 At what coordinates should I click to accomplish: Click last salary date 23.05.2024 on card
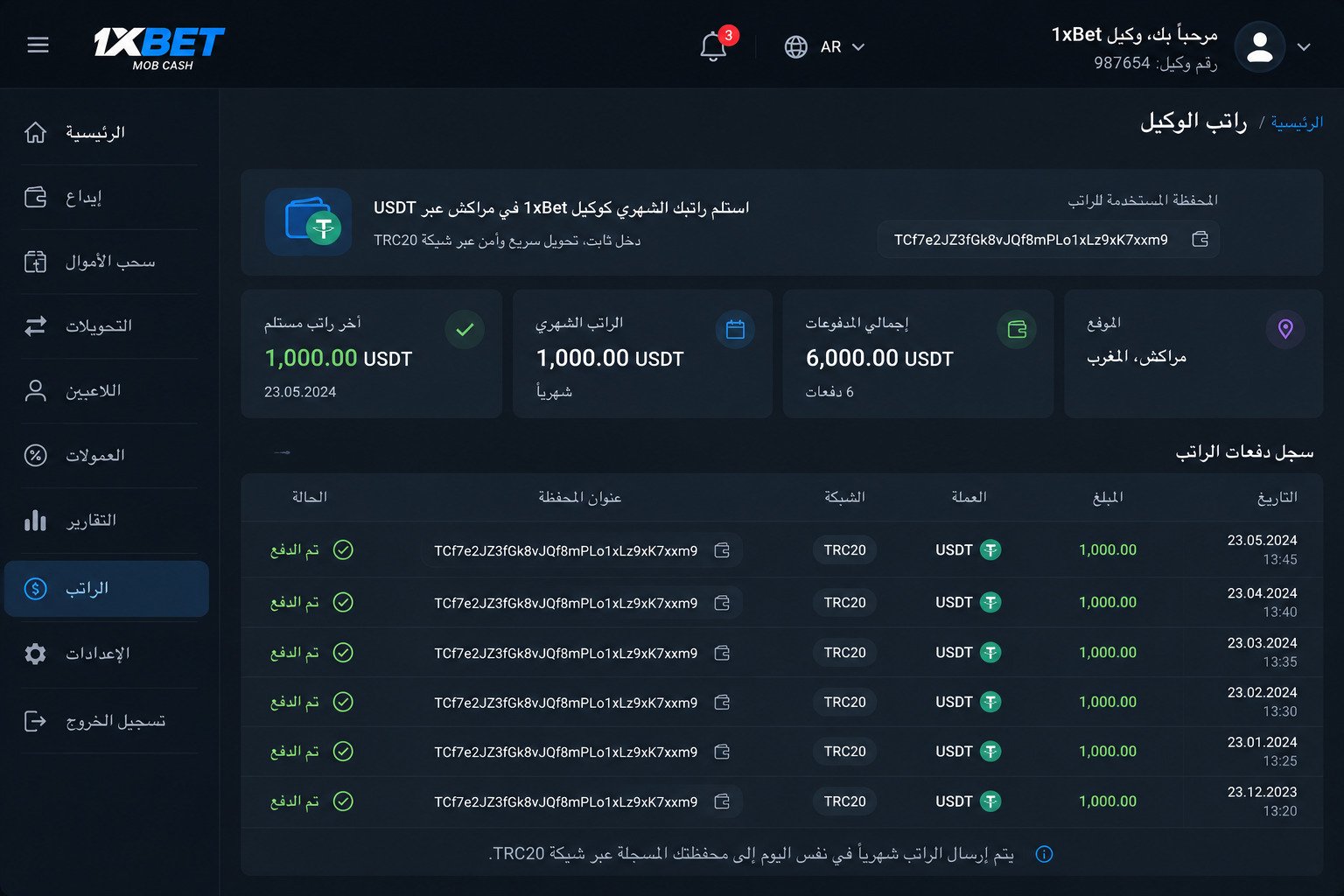tap(300, 392)
